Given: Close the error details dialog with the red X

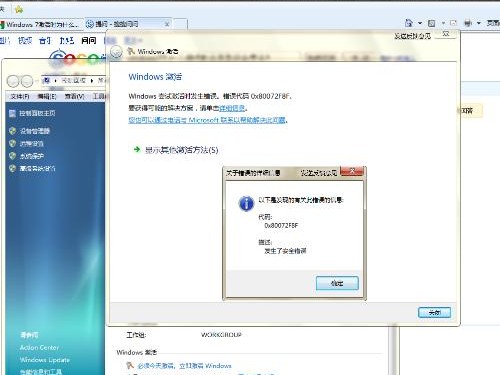Looking at the screenshot, I should [x=352, y=171].
